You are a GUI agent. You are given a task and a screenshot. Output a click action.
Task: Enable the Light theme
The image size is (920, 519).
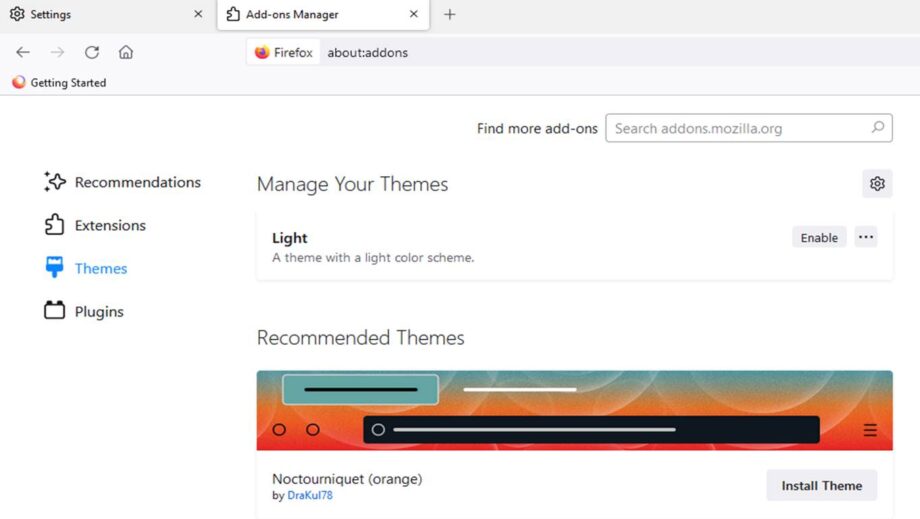(819, 238)
